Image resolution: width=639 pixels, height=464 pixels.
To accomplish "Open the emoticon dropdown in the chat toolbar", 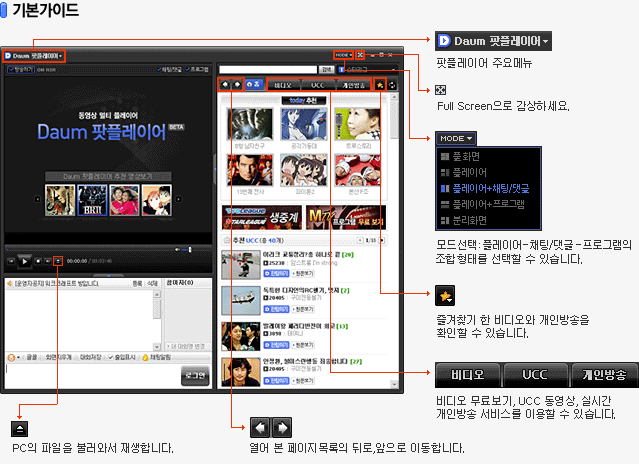I will pos(13,357).
